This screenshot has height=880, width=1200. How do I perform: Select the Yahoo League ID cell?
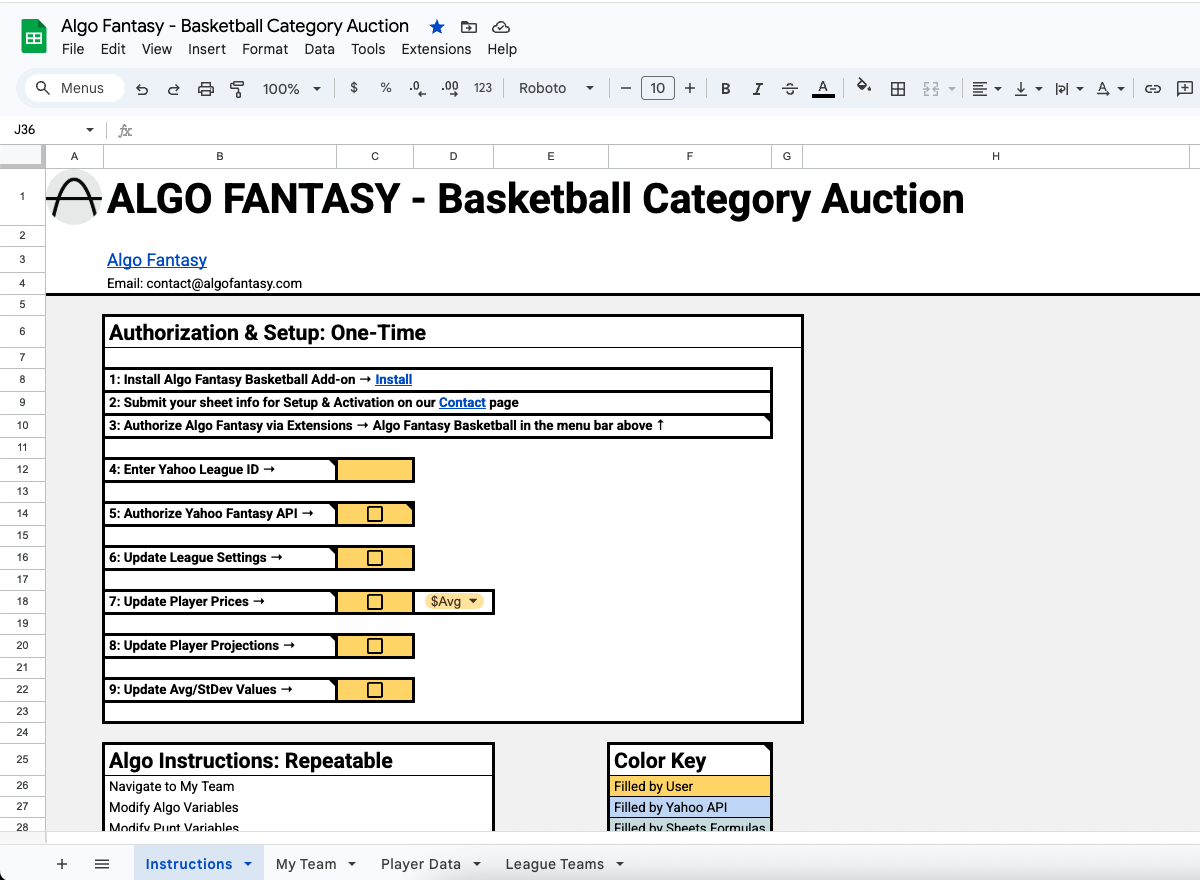click(375, 470)
